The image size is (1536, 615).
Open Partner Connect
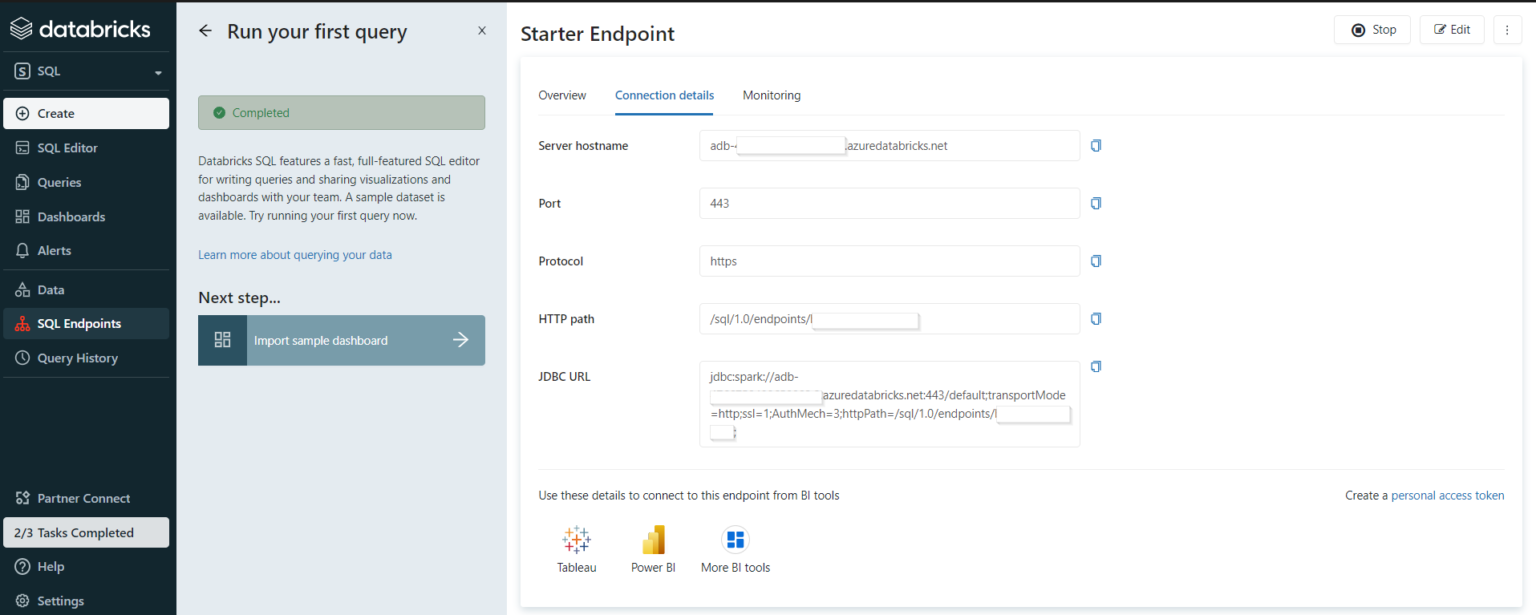(x=86, y=498)
